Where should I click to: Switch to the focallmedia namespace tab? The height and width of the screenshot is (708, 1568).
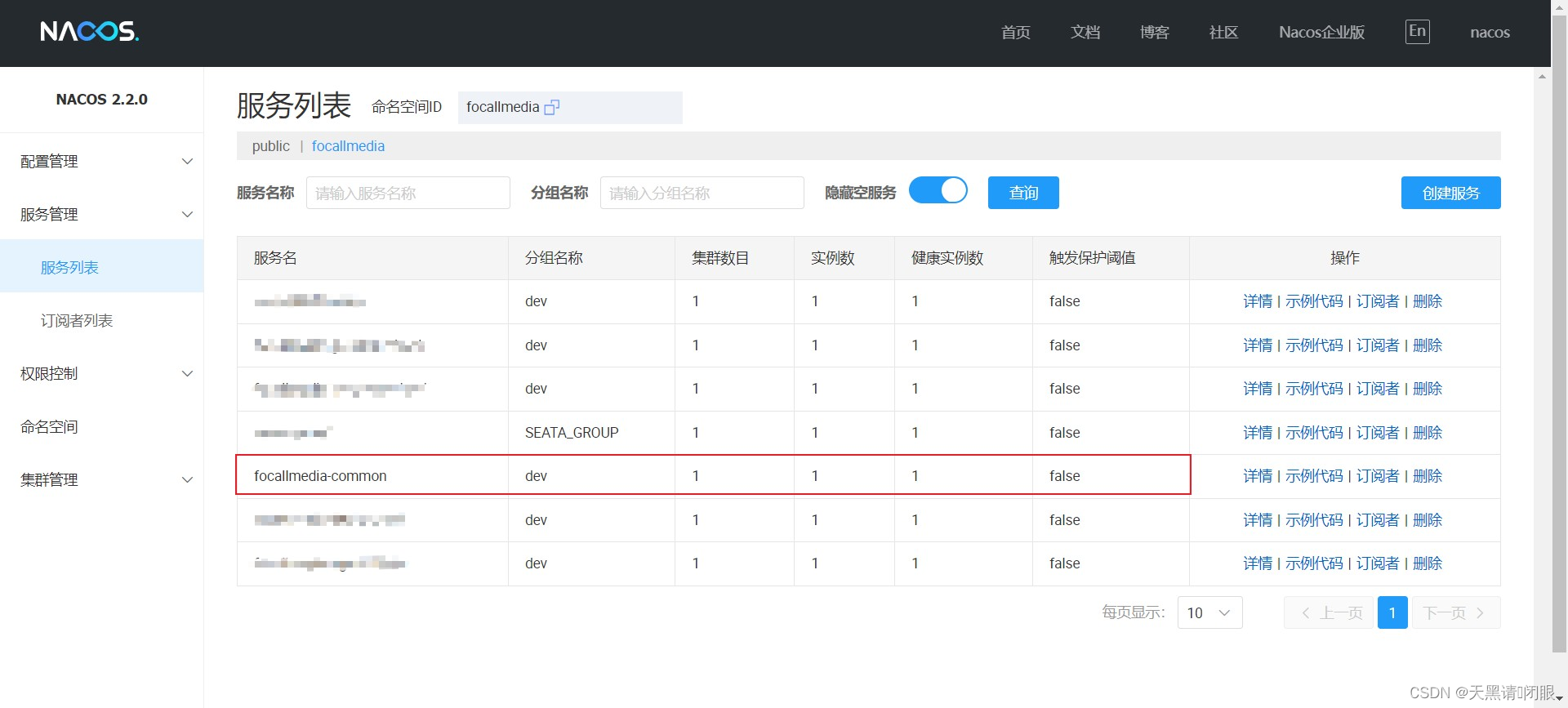[x=348, y=146]
